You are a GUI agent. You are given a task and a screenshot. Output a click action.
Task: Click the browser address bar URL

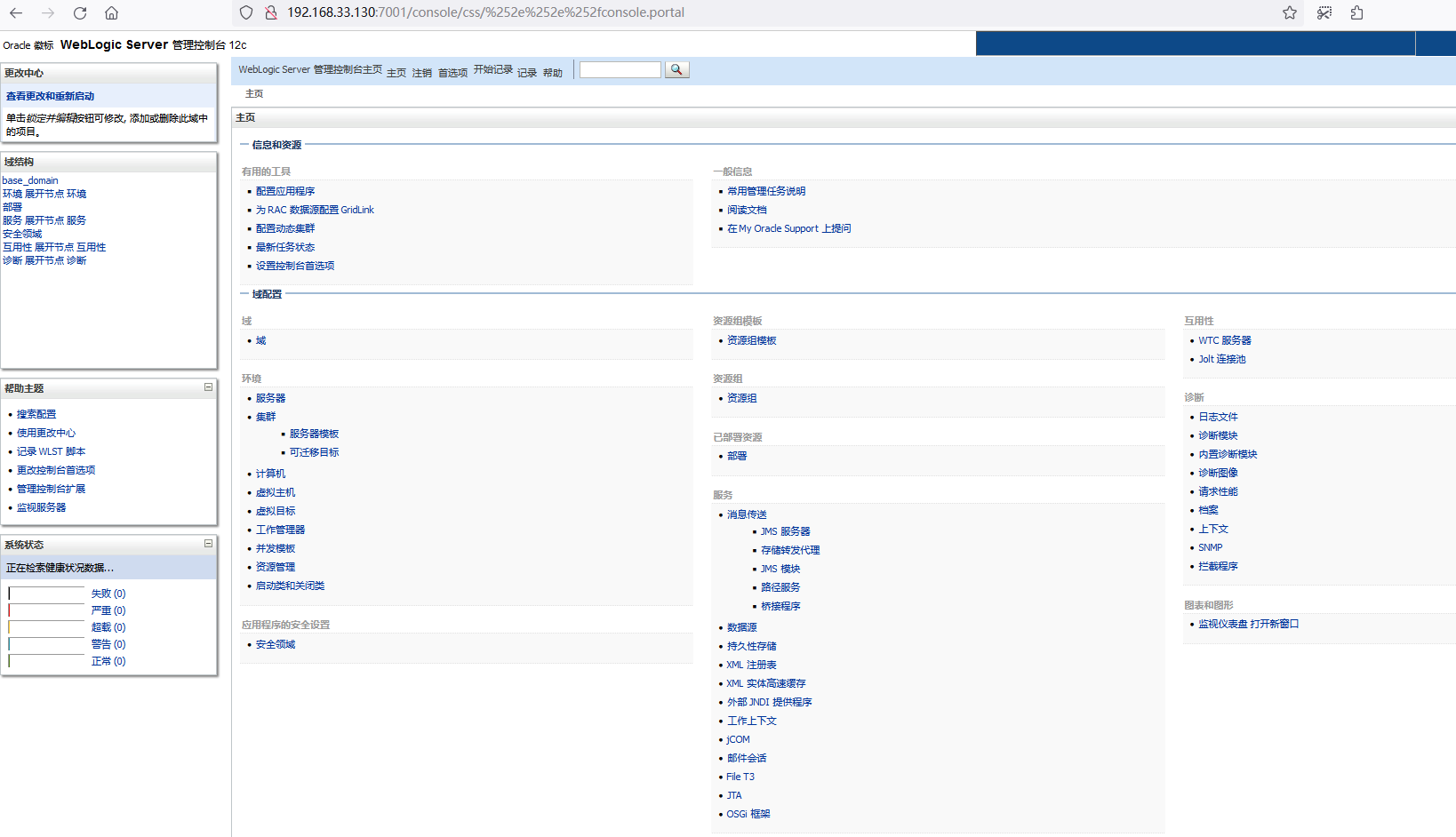click(x=485, y=12)
